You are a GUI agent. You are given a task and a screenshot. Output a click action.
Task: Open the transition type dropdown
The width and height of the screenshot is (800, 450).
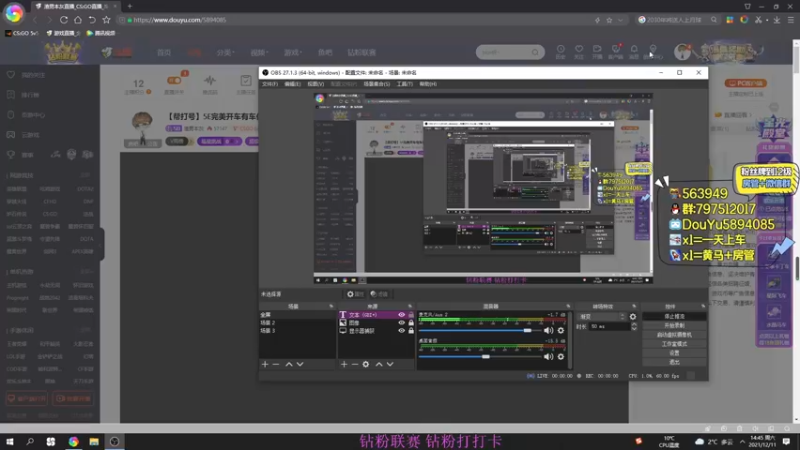[602, 317]
